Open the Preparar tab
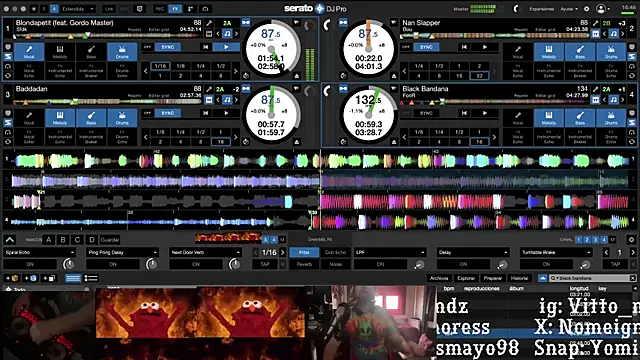The width and height of the screenshot is (640, 360). [493, 278]
